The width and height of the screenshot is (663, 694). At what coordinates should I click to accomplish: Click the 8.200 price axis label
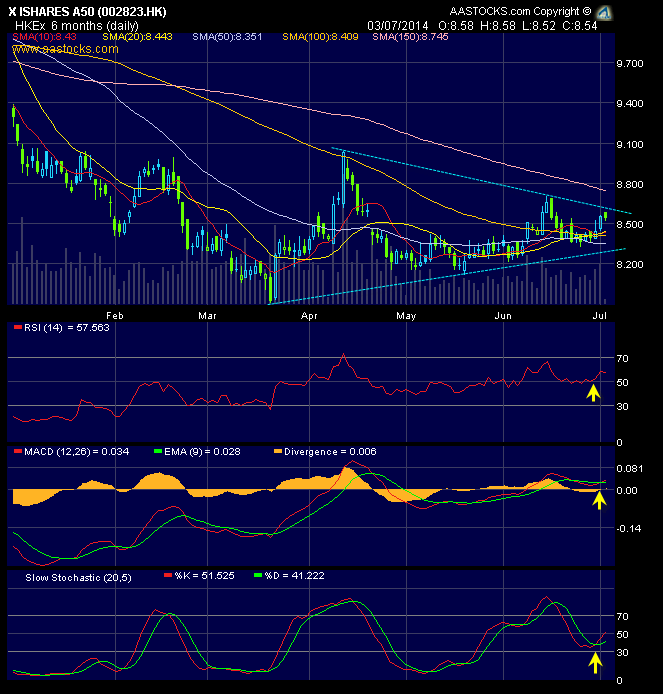coord(630,265)
